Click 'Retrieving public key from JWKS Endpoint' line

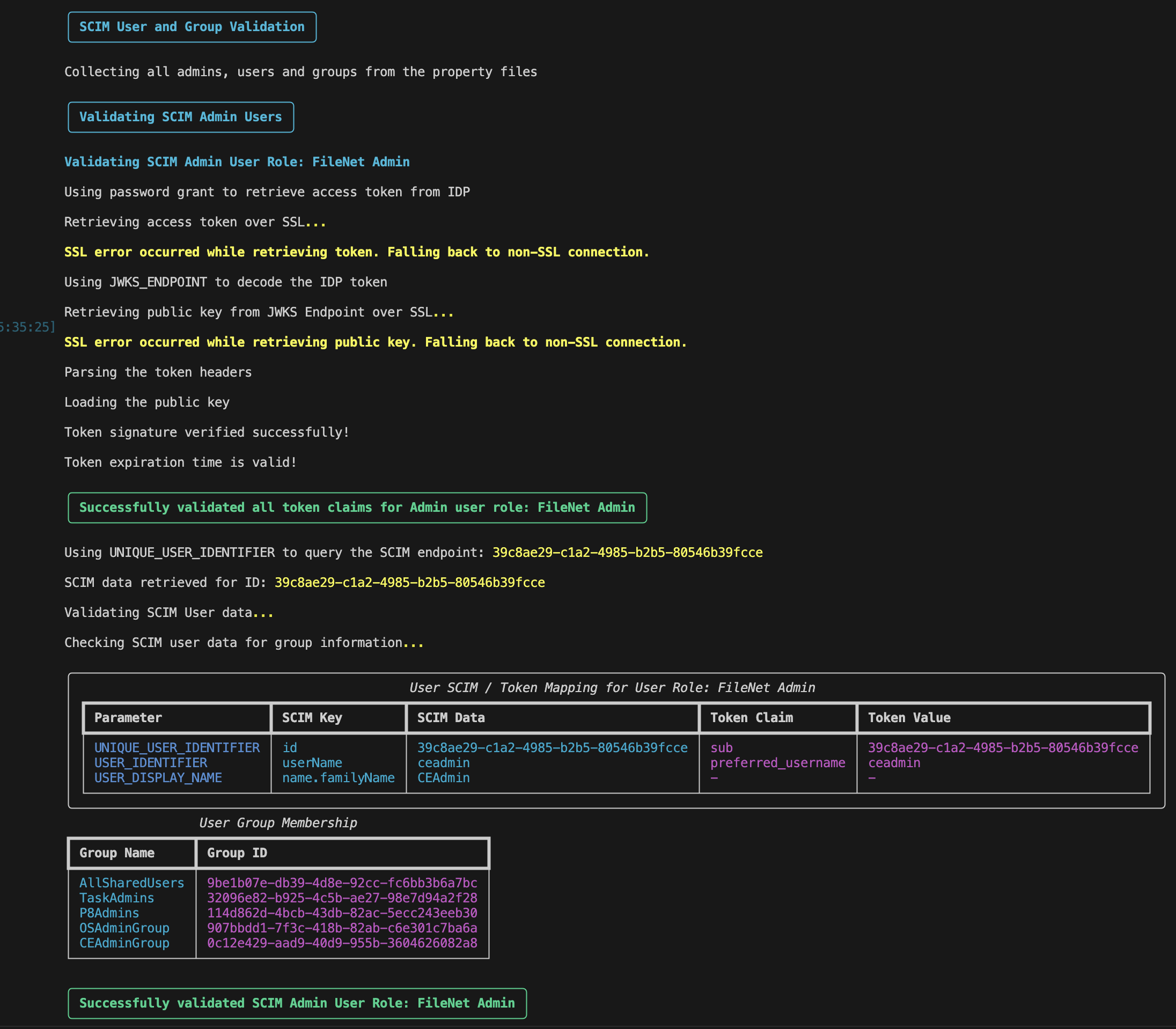point(259,312)
